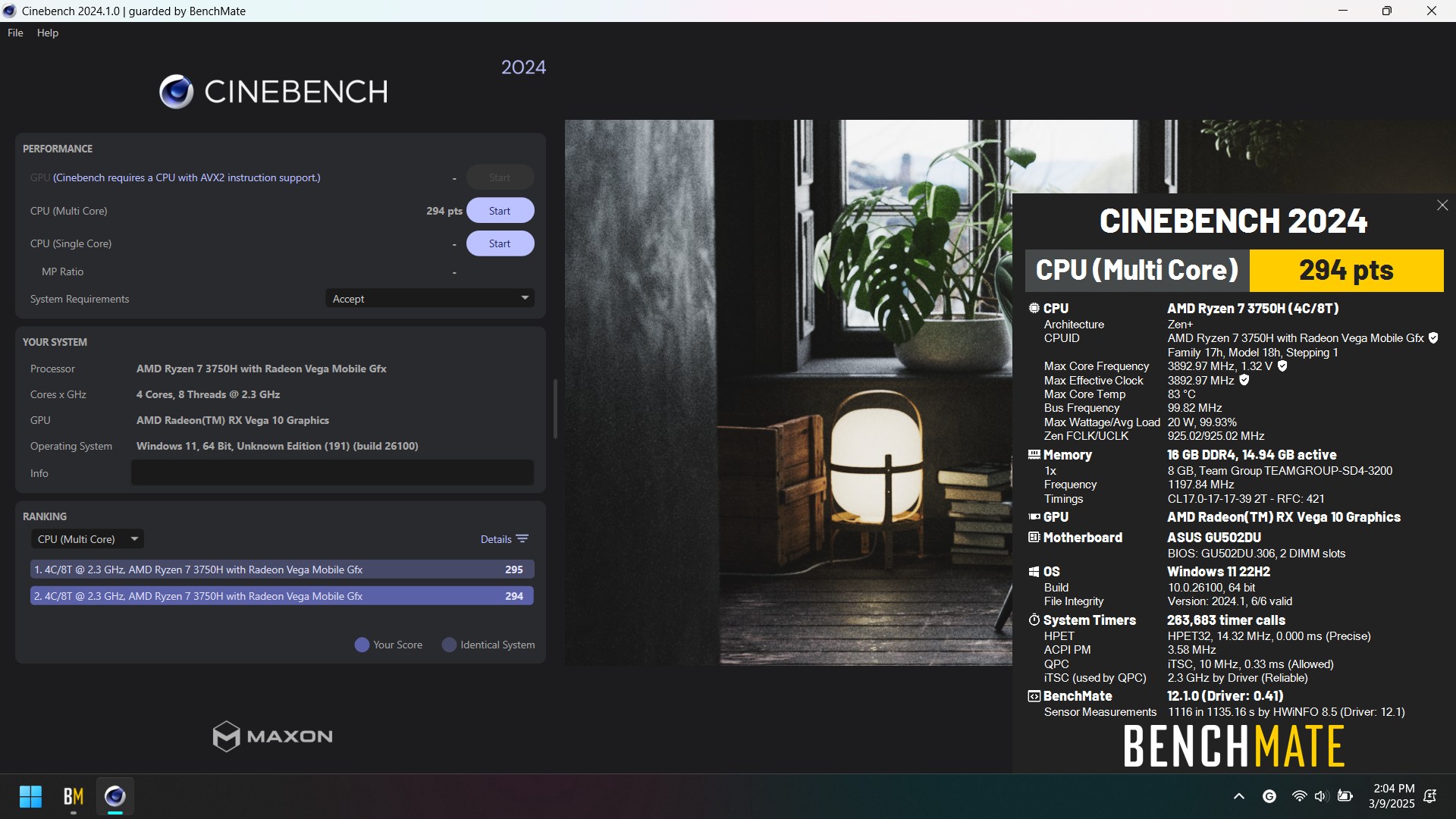Image resolution: width=1456 pixels, height=819 pixels.
Task: Click the Grammarly tray icon
Action: coord(1269,796)
